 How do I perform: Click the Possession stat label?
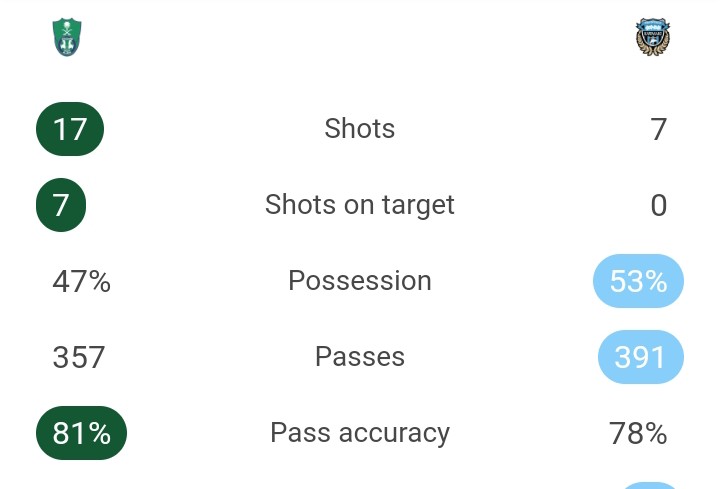[360, 281]
